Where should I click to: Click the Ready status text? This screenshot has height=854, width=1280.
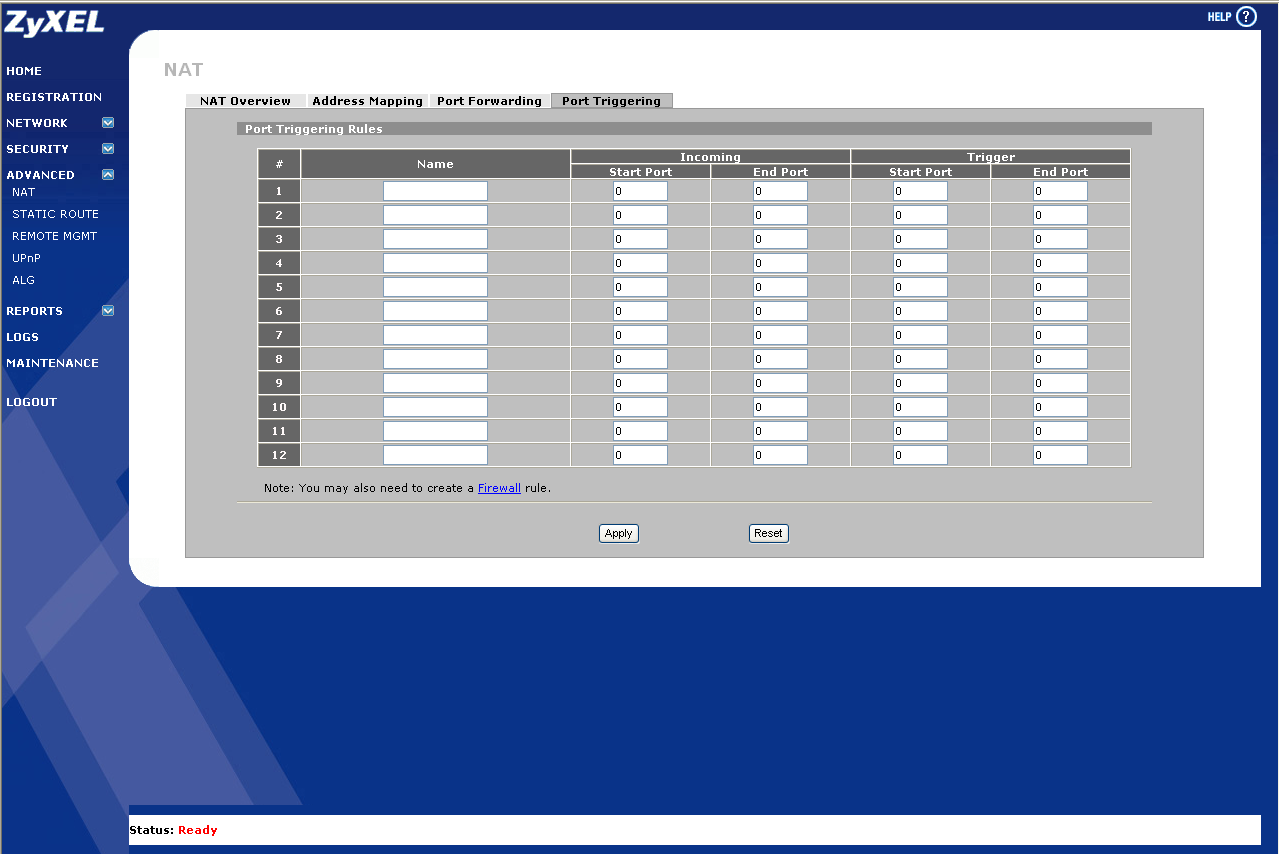(198, 830)
